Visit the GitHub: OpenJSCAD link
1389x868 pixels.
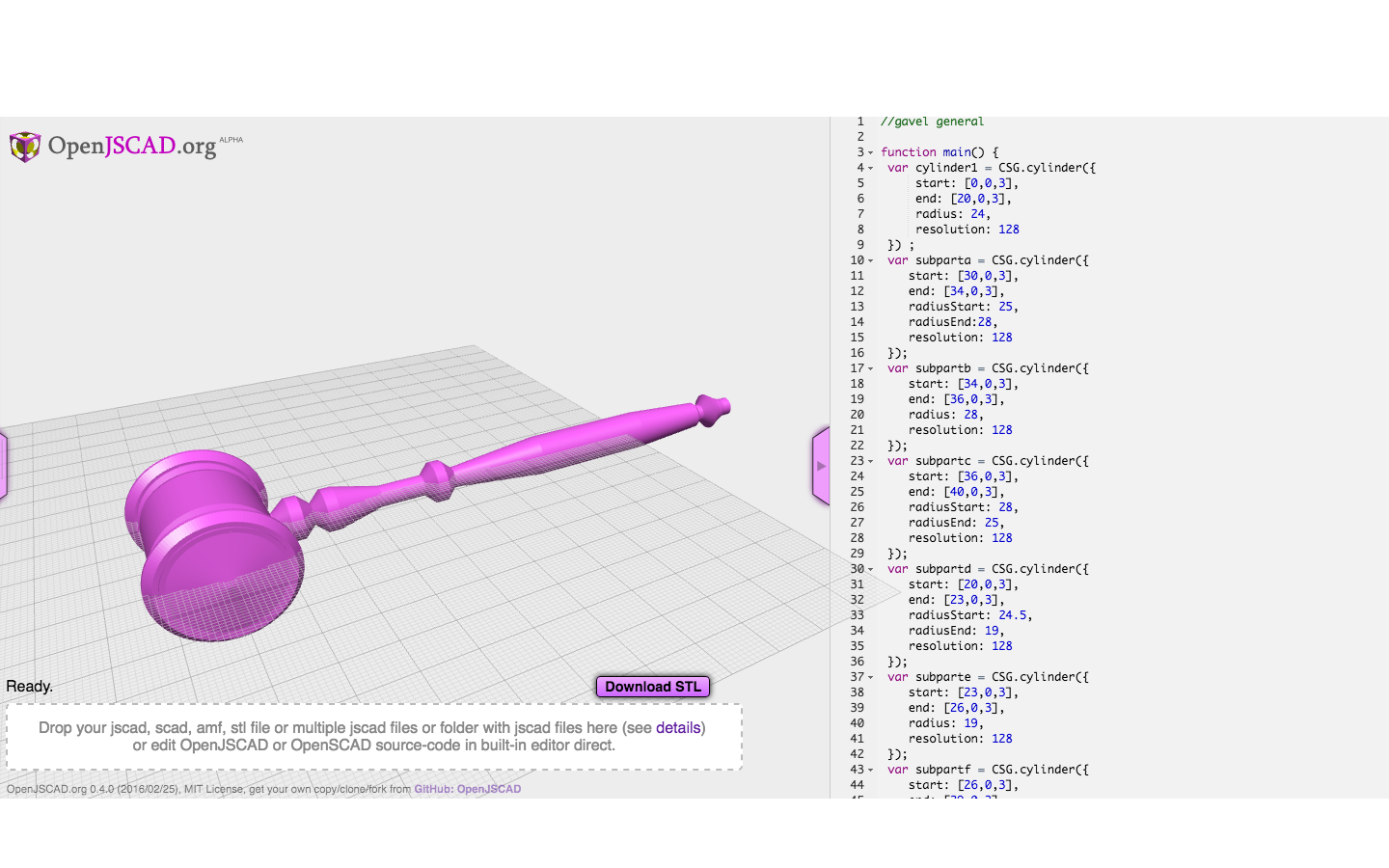[x=468, y=789]
